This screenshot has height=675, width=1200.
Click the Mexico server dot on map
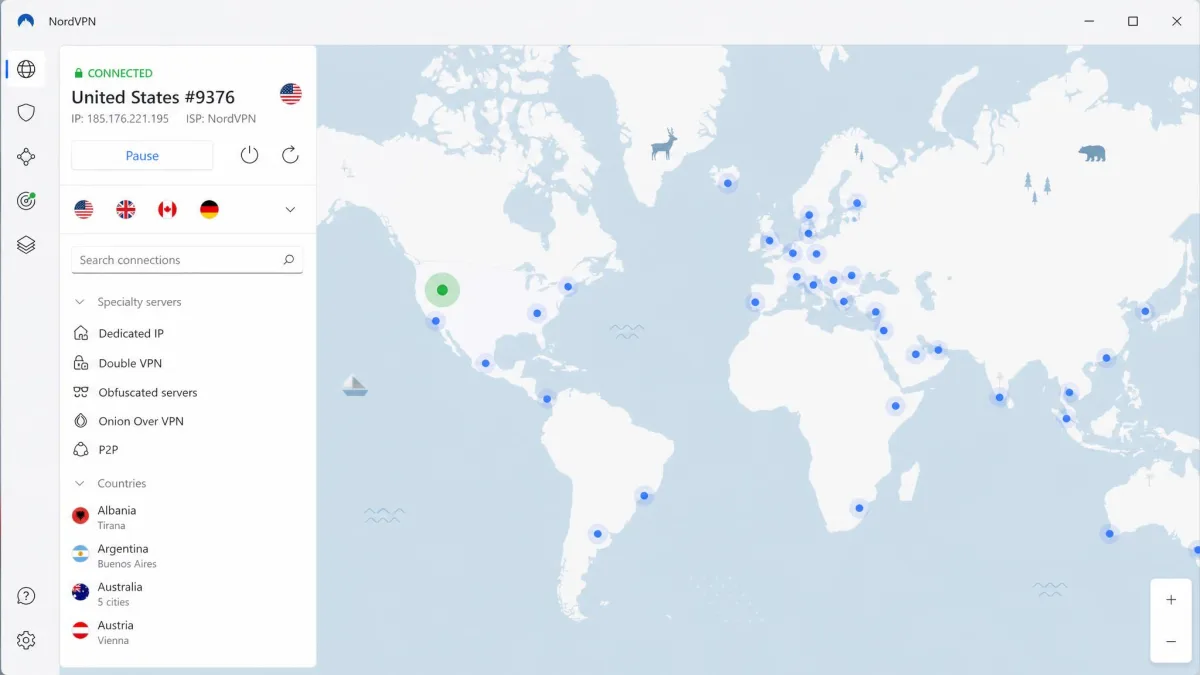[x=485, y=363]
